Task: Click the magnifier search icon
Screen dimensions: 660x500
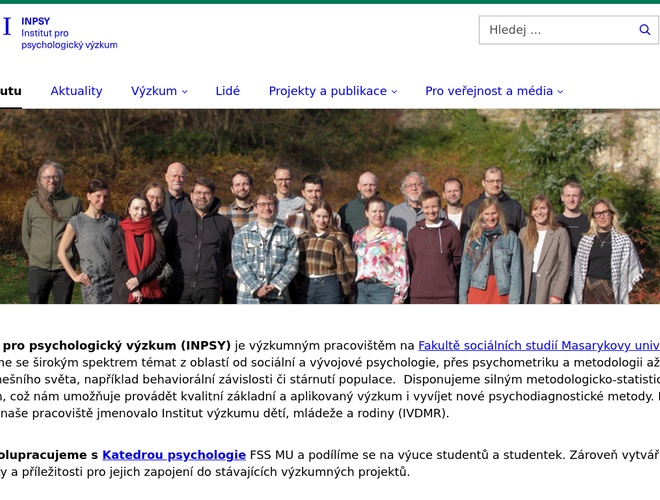Action: click(645, 30)
